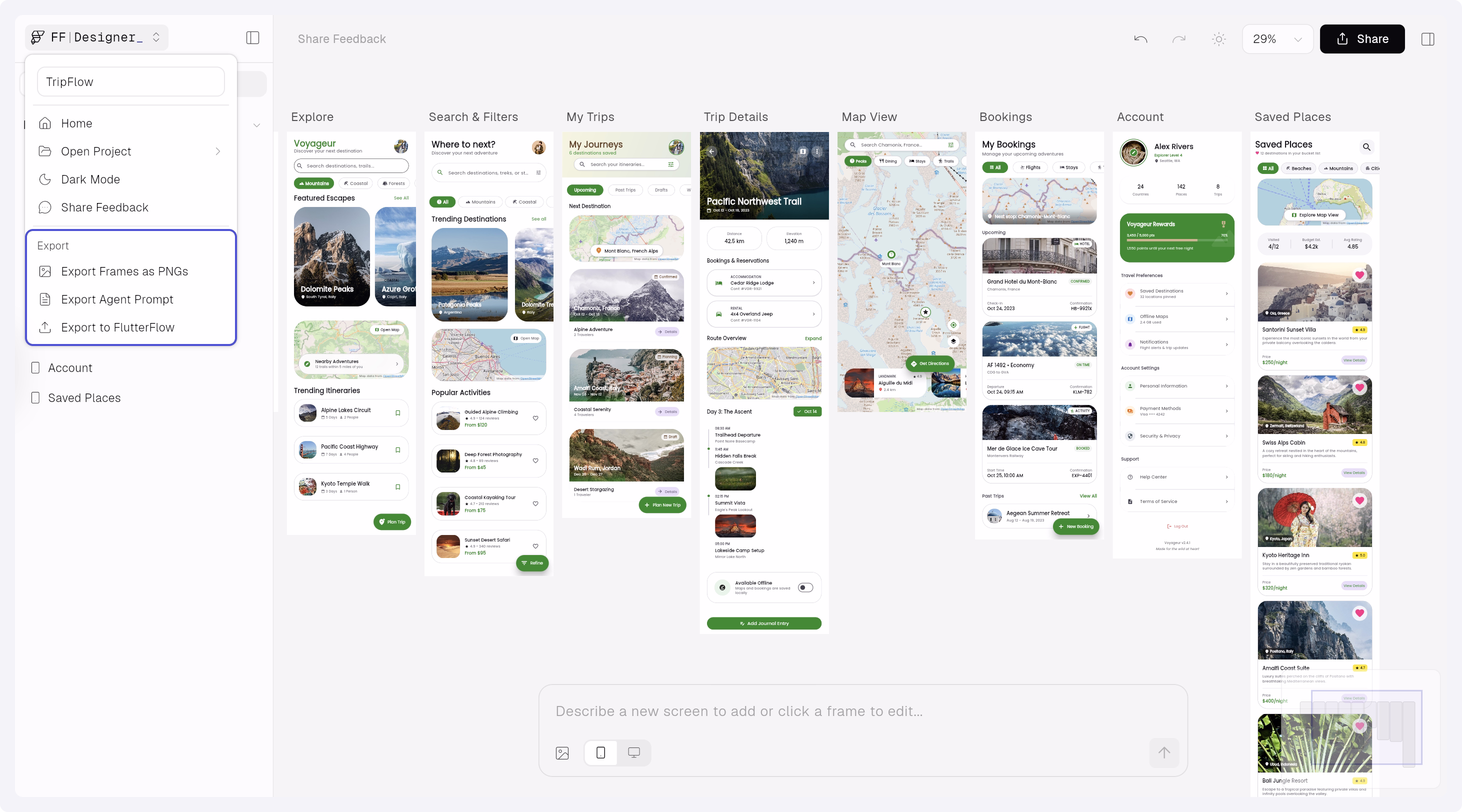Image resolution: width=1462 pixels, height=812 pixels.
Task: Click the send arrow in prompt box
Action: pos(1164,753)
